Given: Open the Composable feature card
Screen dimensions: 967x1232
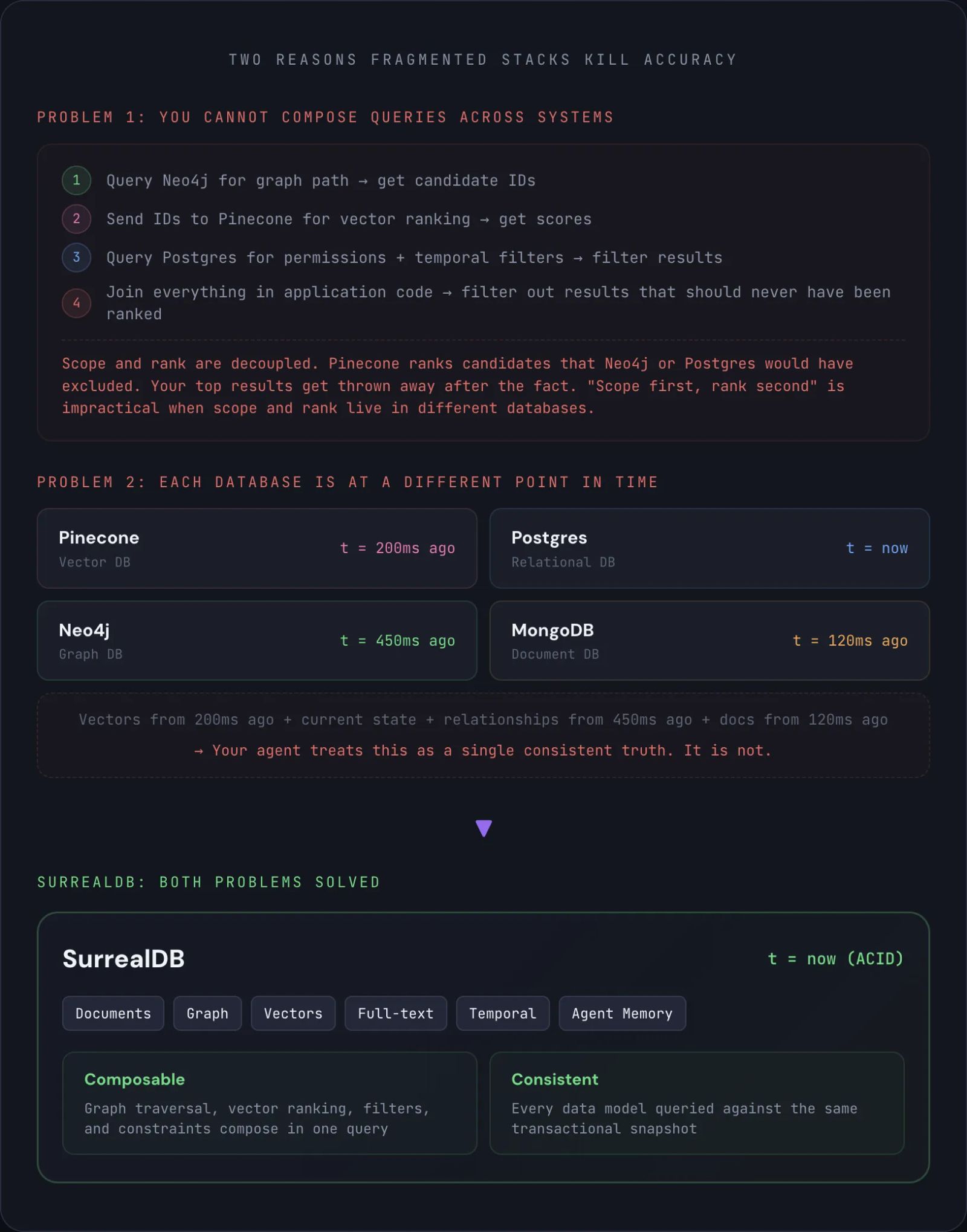Looking at the screenshot, I should point(270,1103).
